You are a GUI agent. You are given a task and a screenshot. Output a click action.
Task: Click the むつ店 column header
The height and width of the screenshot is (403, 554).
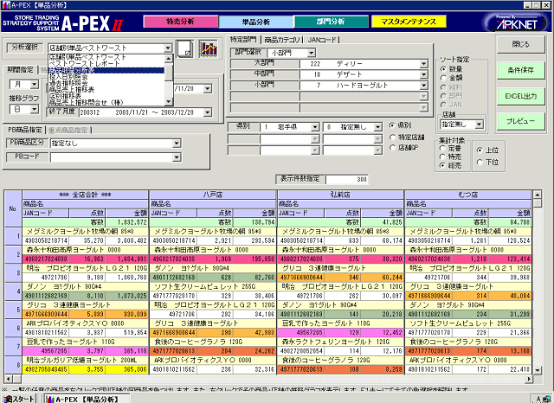[x=468, y=195]
